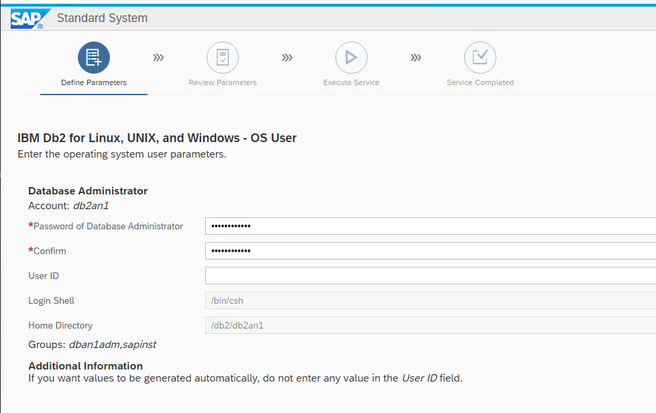Click the Password of Database Administrator label

click(108, 226)
